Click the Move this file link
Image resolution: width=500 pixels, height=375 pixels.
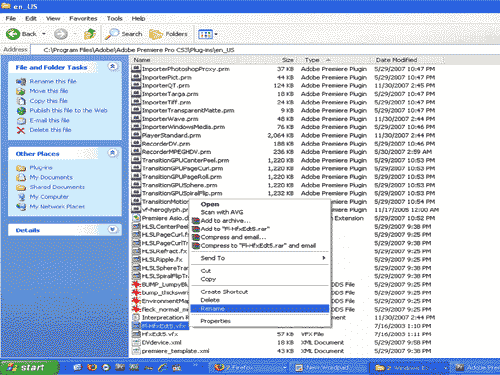[49, 91]
